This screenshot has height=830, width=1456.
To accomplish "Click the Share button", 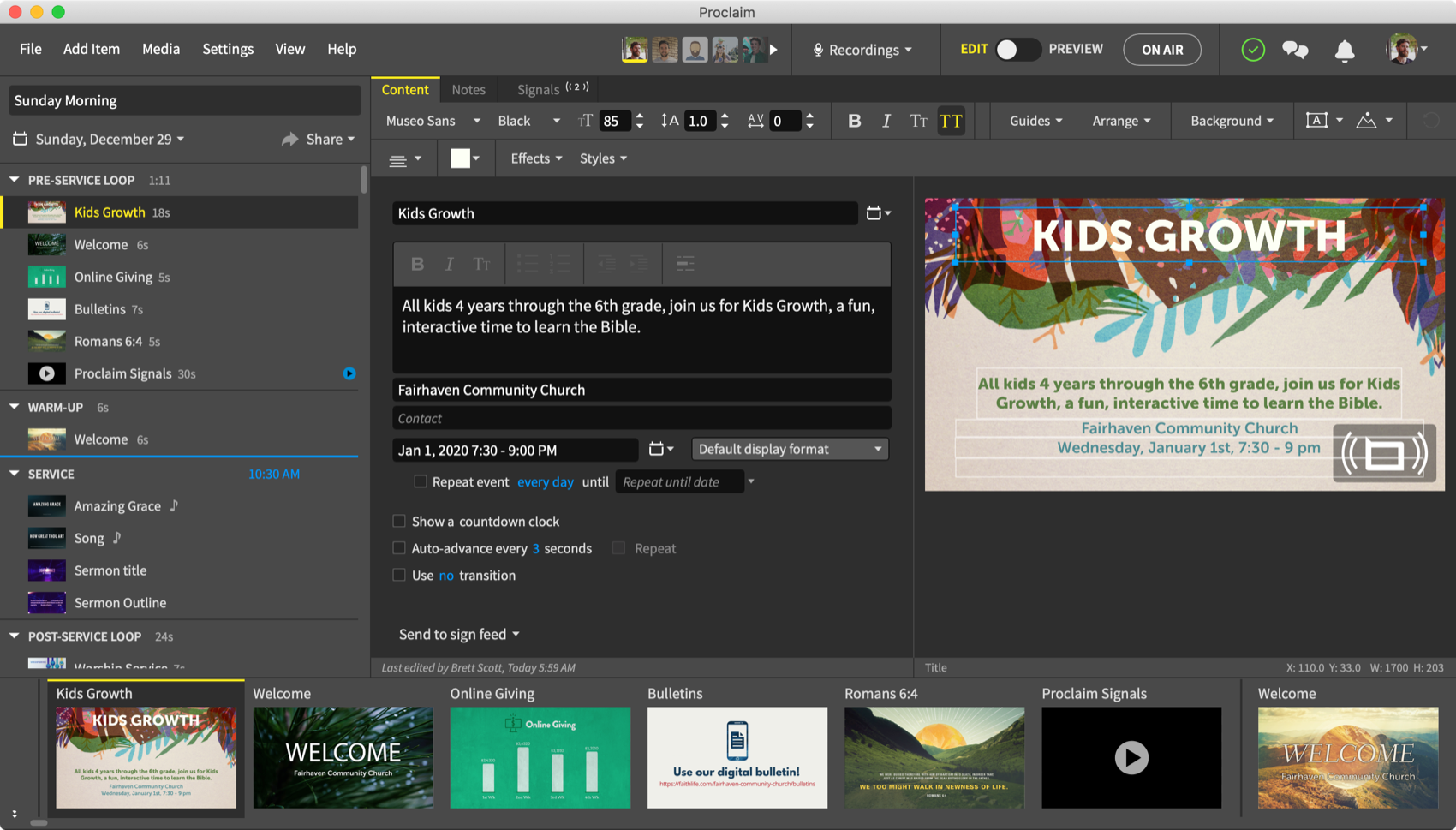I will tap(318, 139).
